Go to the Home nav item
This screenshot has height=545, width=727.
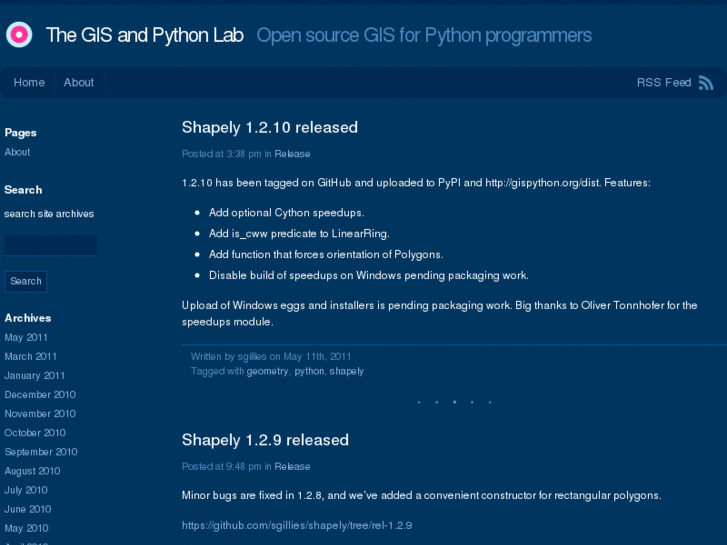[x=29, y=83]
